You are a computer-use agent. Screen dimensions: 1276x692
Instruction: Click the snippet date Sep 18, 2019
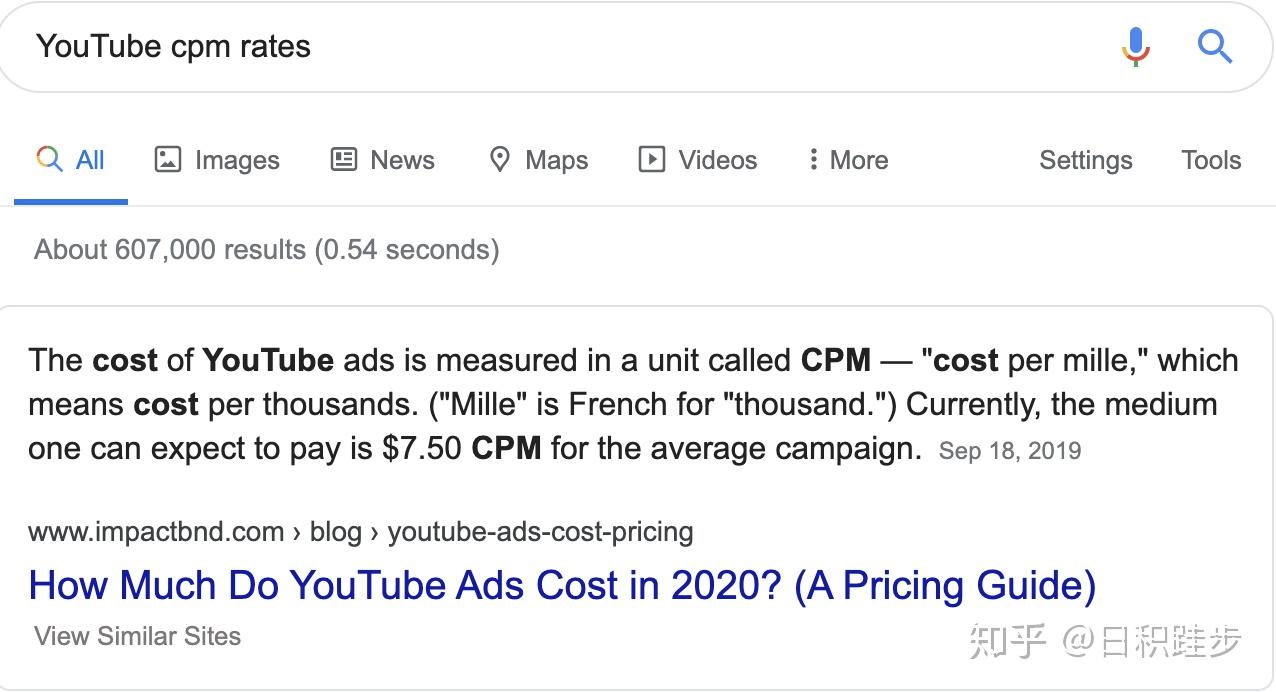click(x=1010, y=451)
